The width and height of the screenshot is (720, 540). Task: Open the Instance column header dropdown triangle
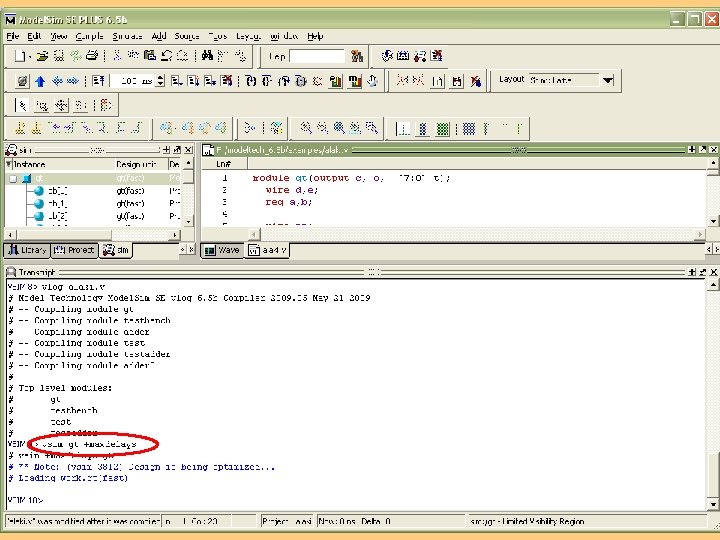click(x=8, y=163)
